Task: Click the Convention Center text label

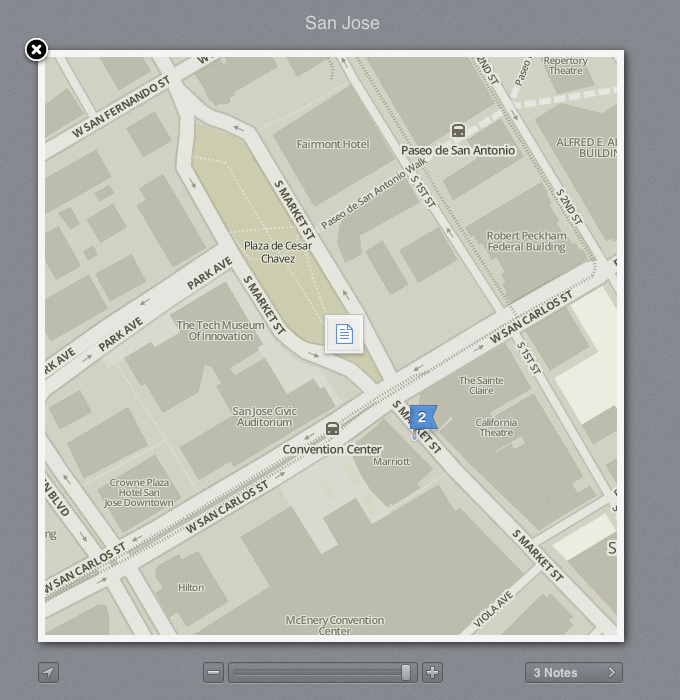Action: pos(332,449)
